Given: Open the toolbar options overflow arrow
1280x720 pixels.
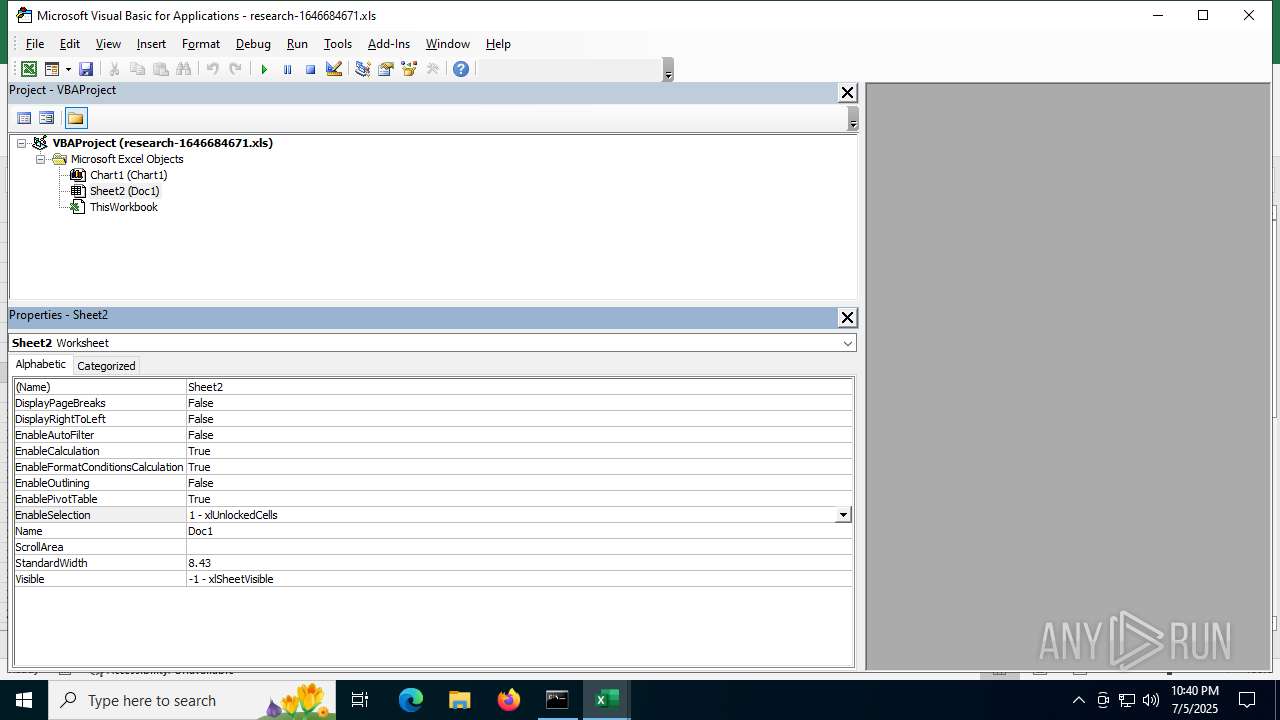Looking at the screenshot, I should tap(668, 70).
